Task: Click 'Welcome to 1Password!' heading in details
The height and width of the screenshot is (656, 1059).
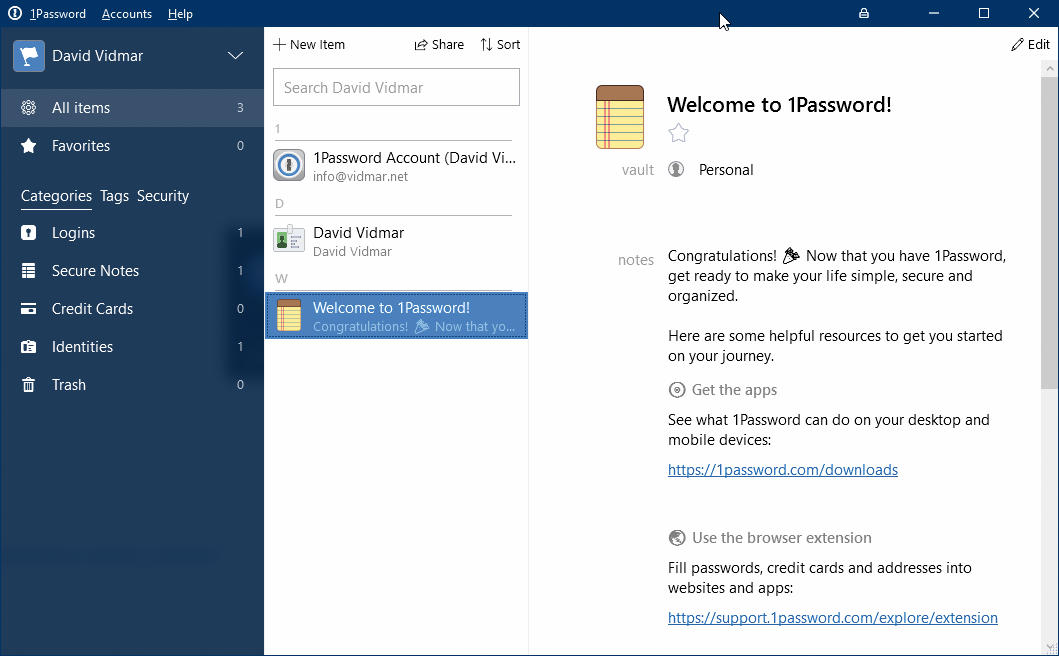Action: coord(779,105)
